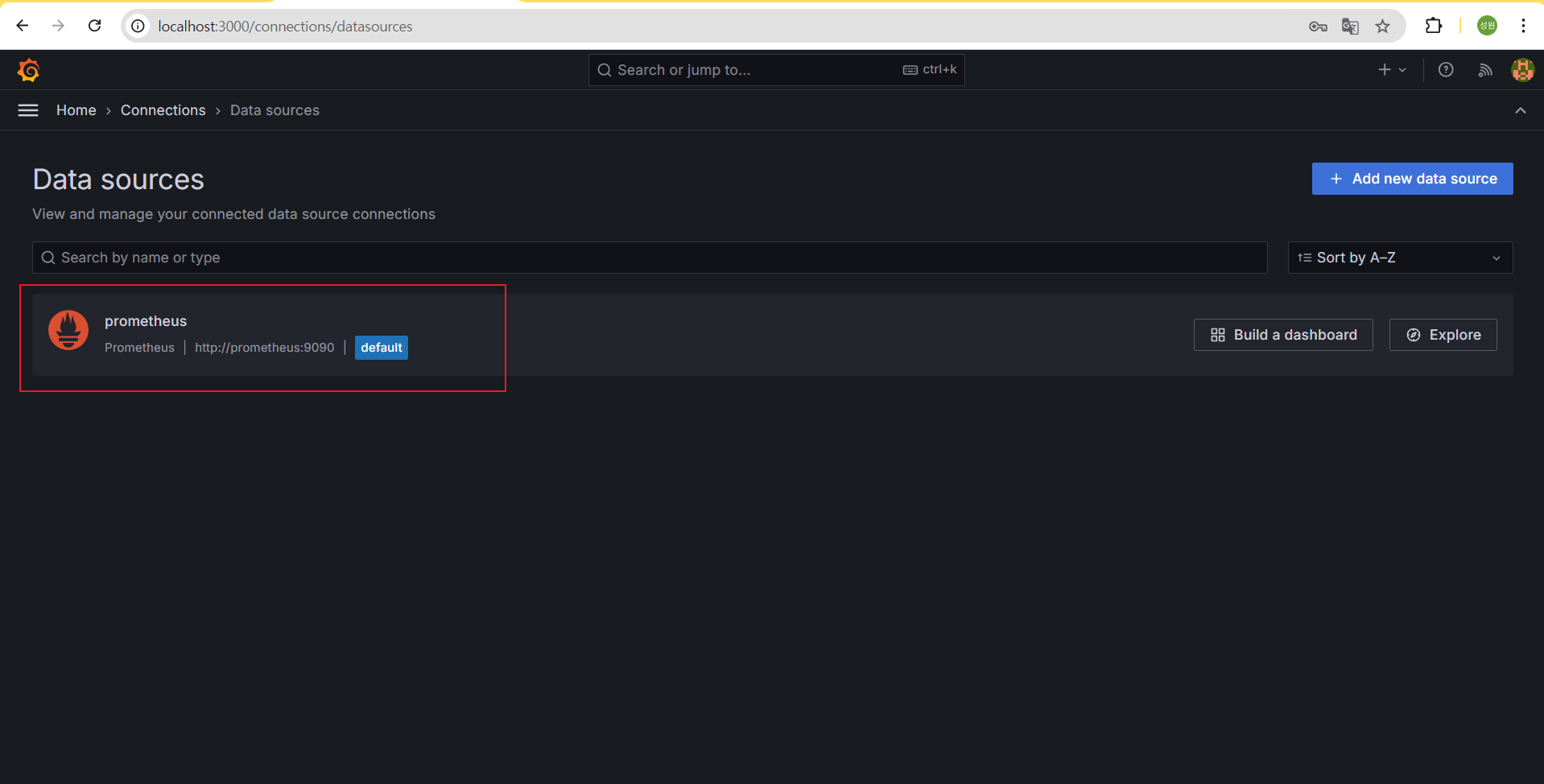Open browser extensions puzzle icon
The width and height of the screenshot is (1544, 784).
coord(1434,26)
